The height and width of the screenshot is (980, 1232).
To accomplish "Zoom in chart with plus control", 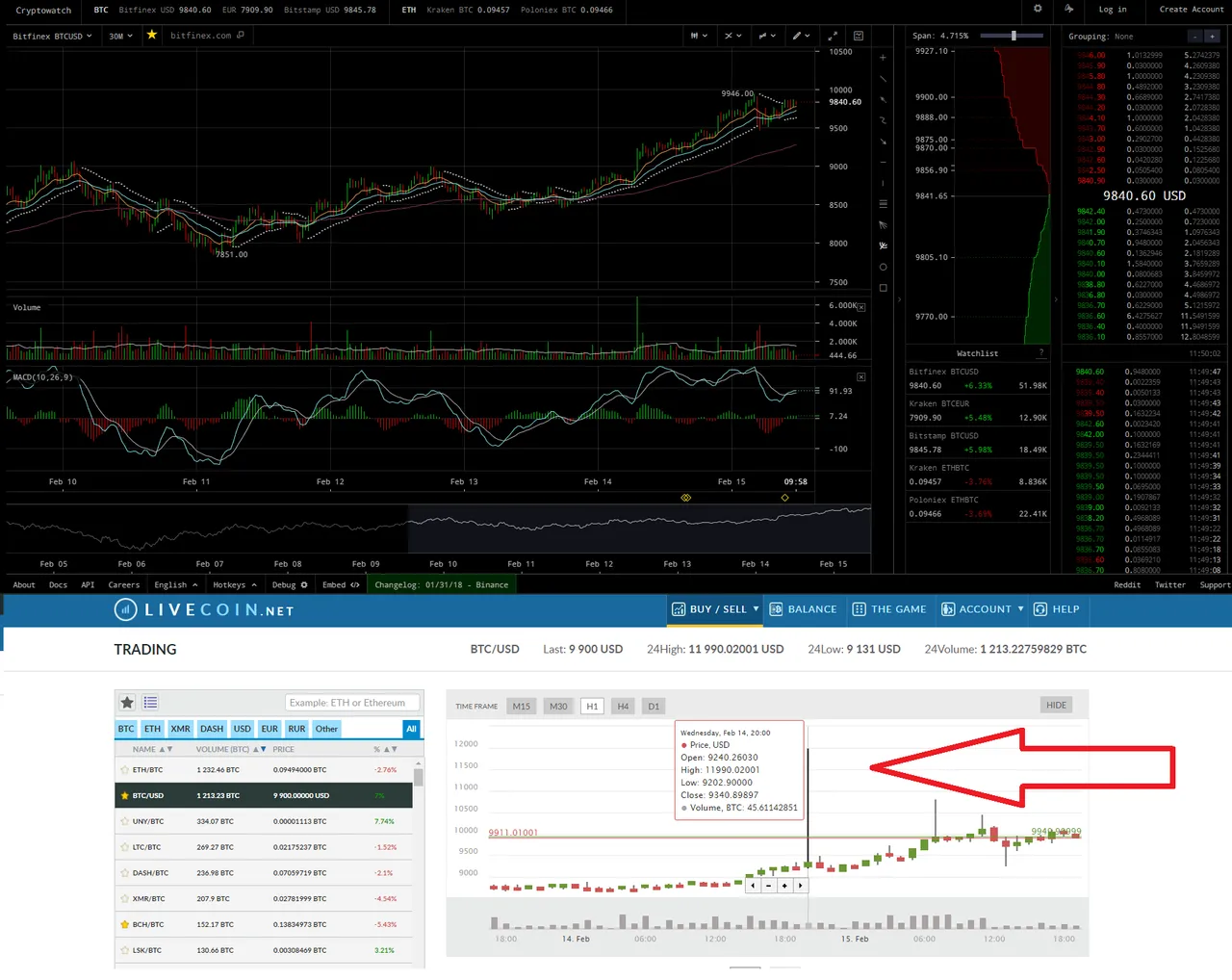I will (785, 886).
